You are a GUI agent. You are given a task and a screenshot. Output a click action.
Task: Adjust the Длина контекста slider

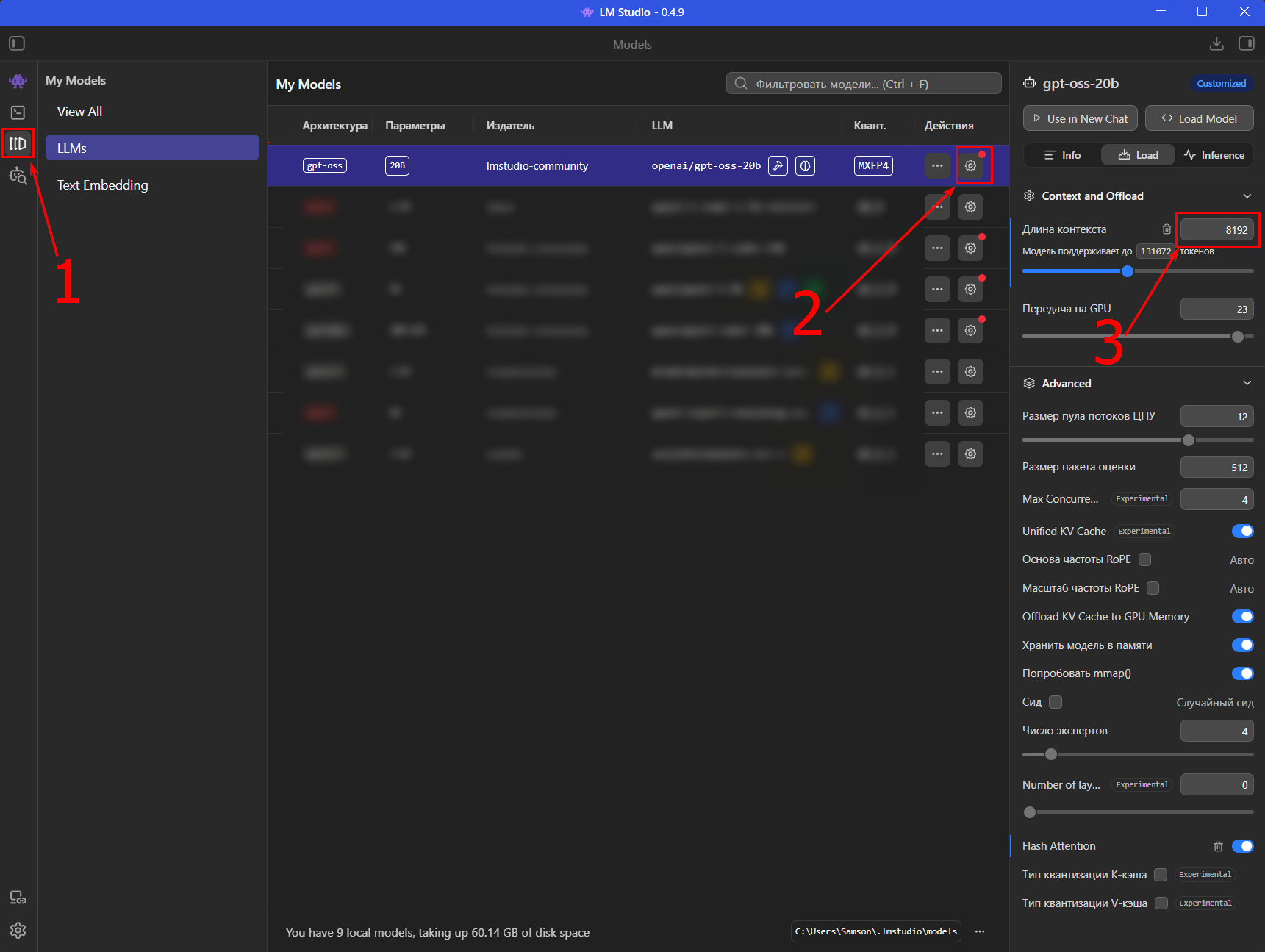click(x=1128, y=271)
